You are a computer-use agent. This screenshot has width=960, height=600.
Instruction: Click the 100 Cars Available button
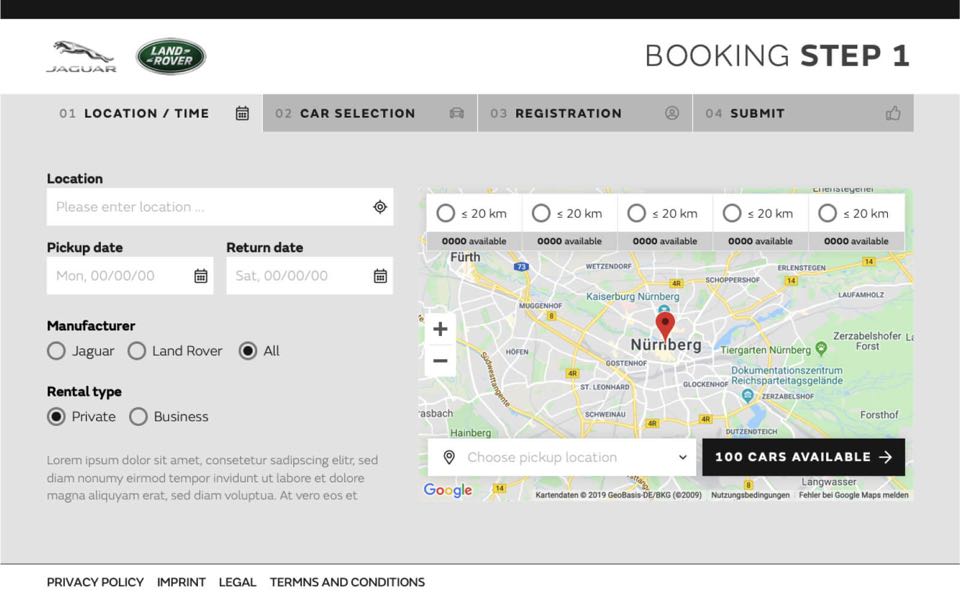coord(803,457)
